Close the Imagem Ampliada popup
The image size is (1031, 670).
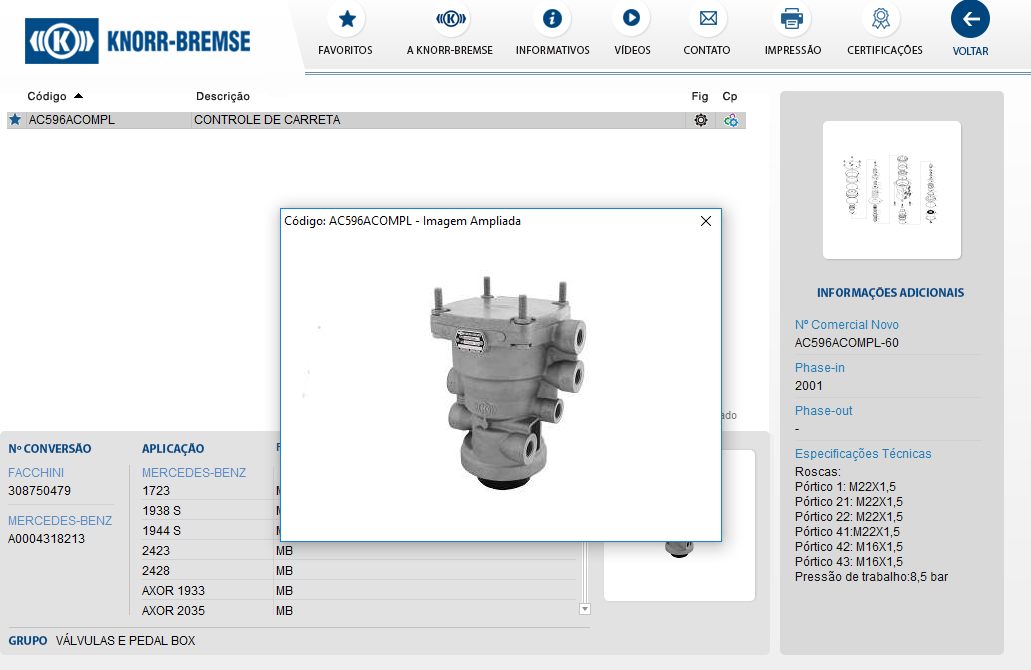[706, 221]
